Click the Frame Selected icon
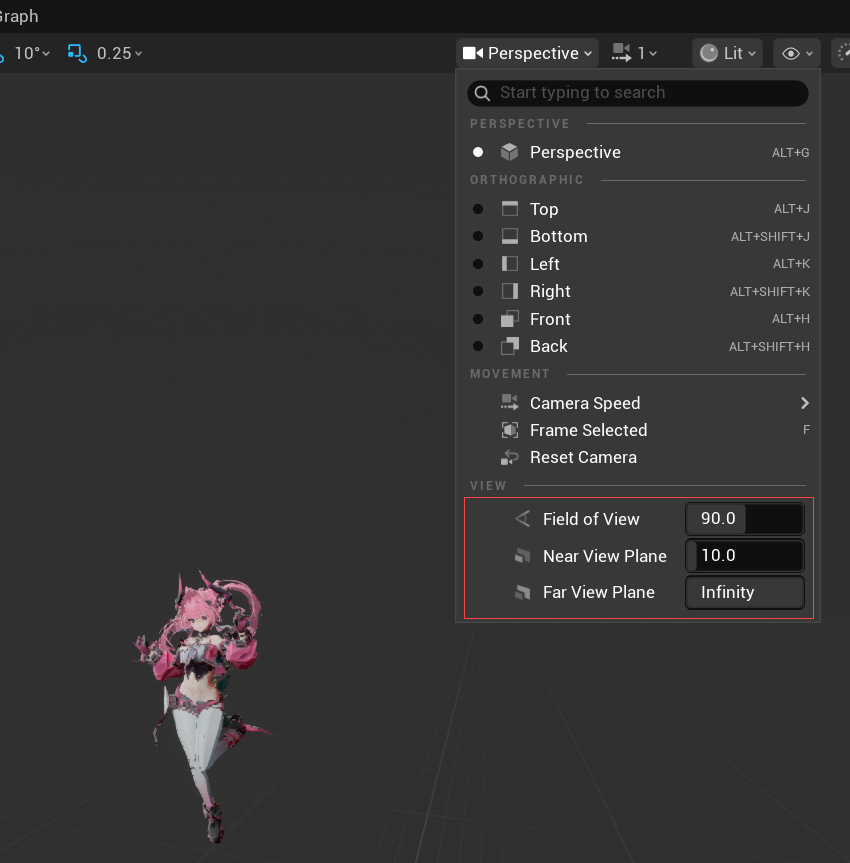Viewport: 850px width, 863px height. [510, 430]
